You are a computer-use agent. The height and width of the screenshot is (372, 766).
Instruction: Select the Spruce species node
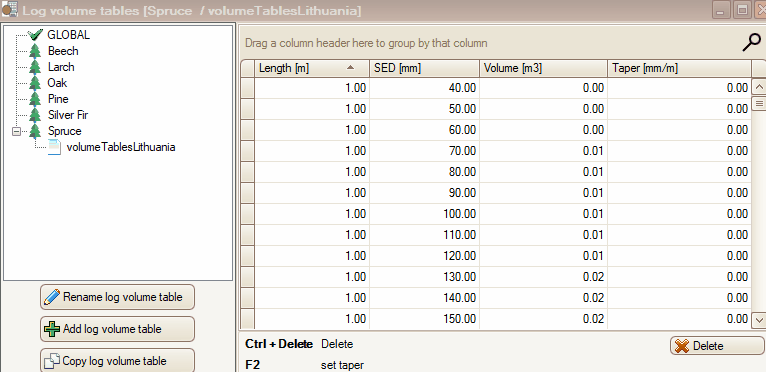[64, 131]
